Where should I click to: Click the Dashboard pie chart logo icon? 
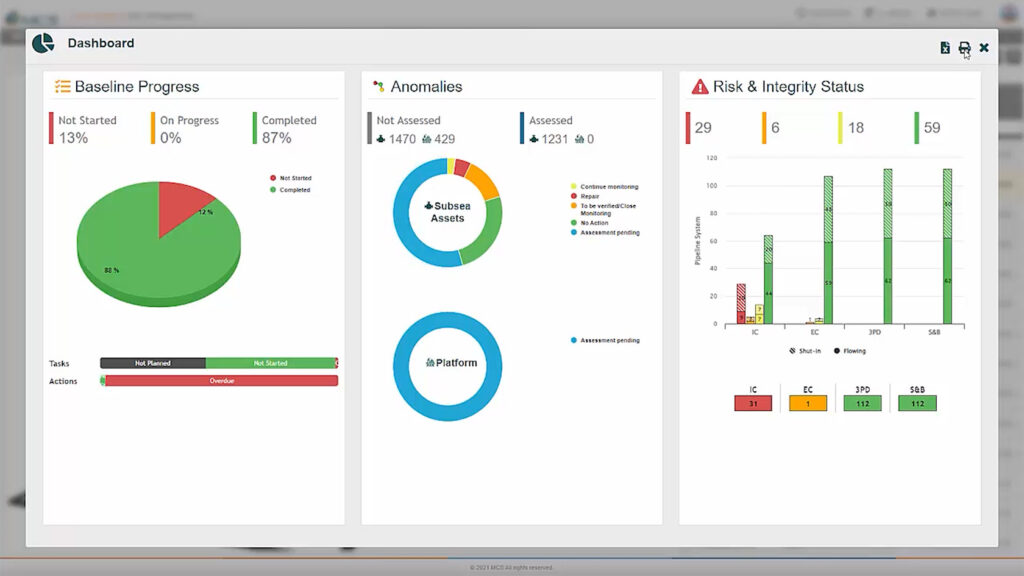click(x=43, y=44)
